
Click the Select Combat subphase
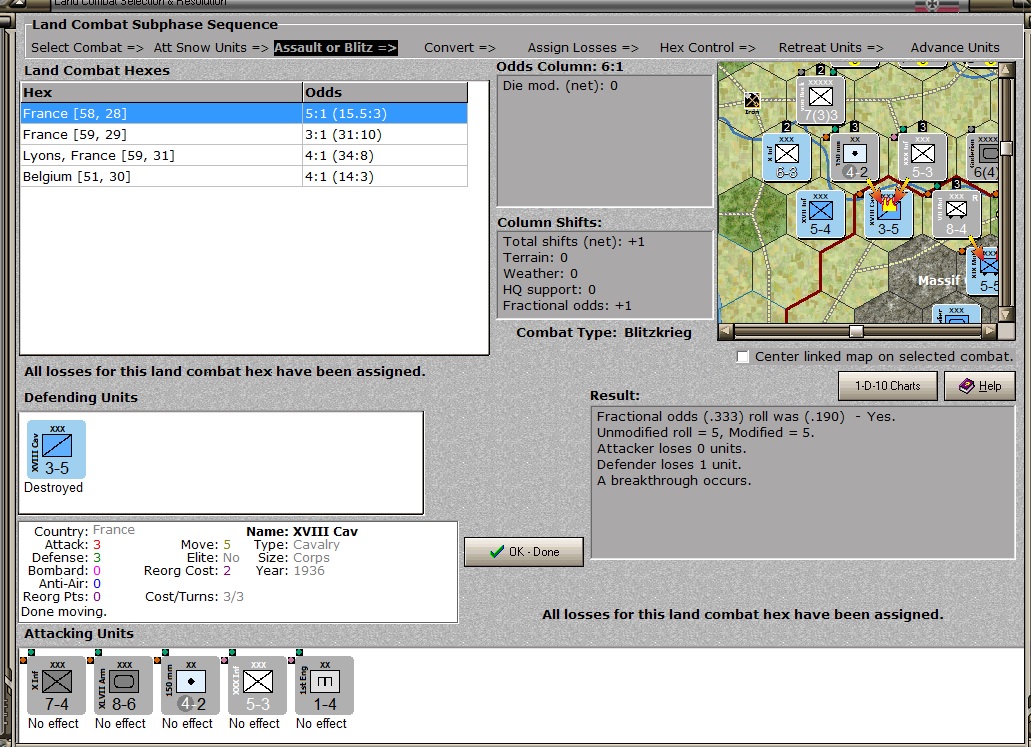coord(87,47)
